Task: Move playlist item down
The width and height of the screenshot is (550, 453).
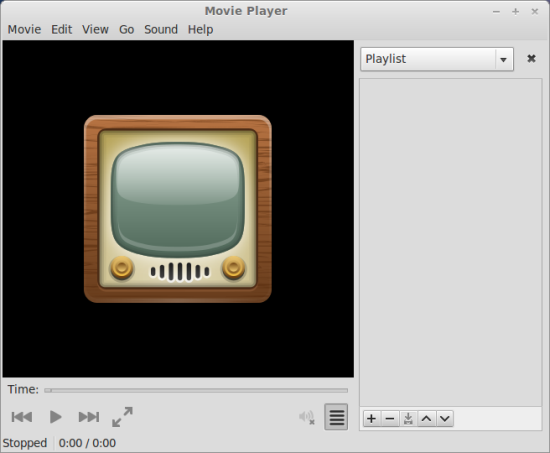Action: click(445, 419)
